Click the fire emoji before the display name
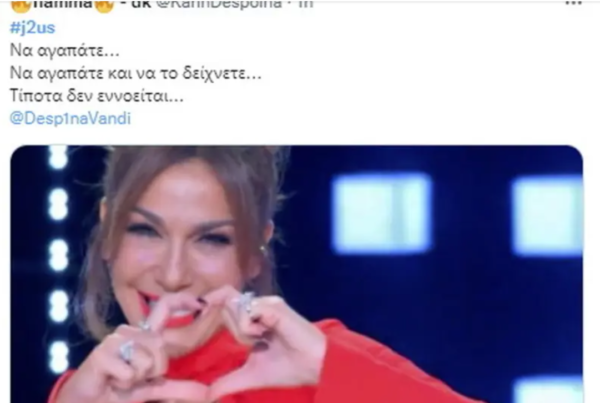 coord(20,6)
